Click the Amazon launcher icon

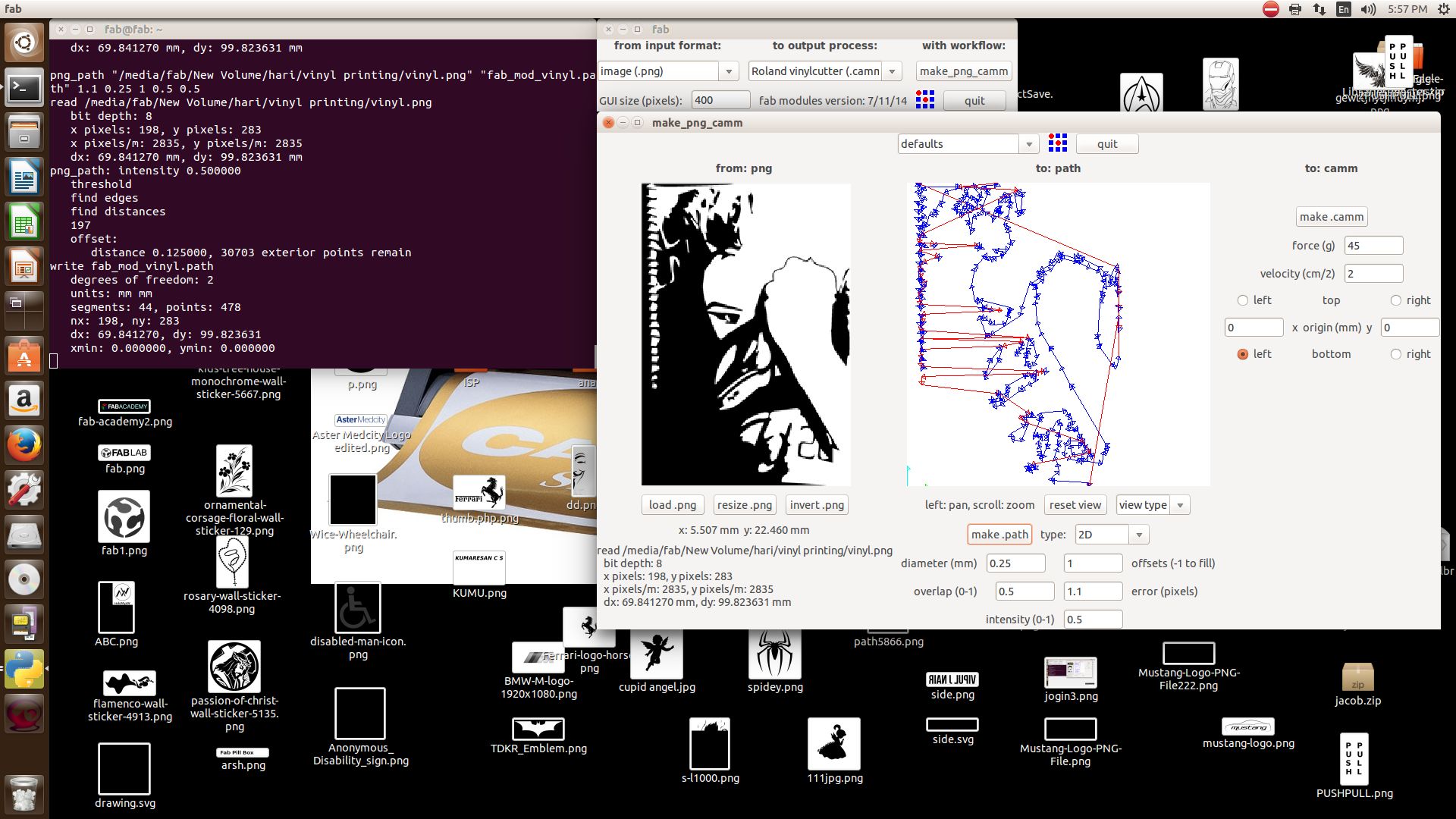[24, 400]
